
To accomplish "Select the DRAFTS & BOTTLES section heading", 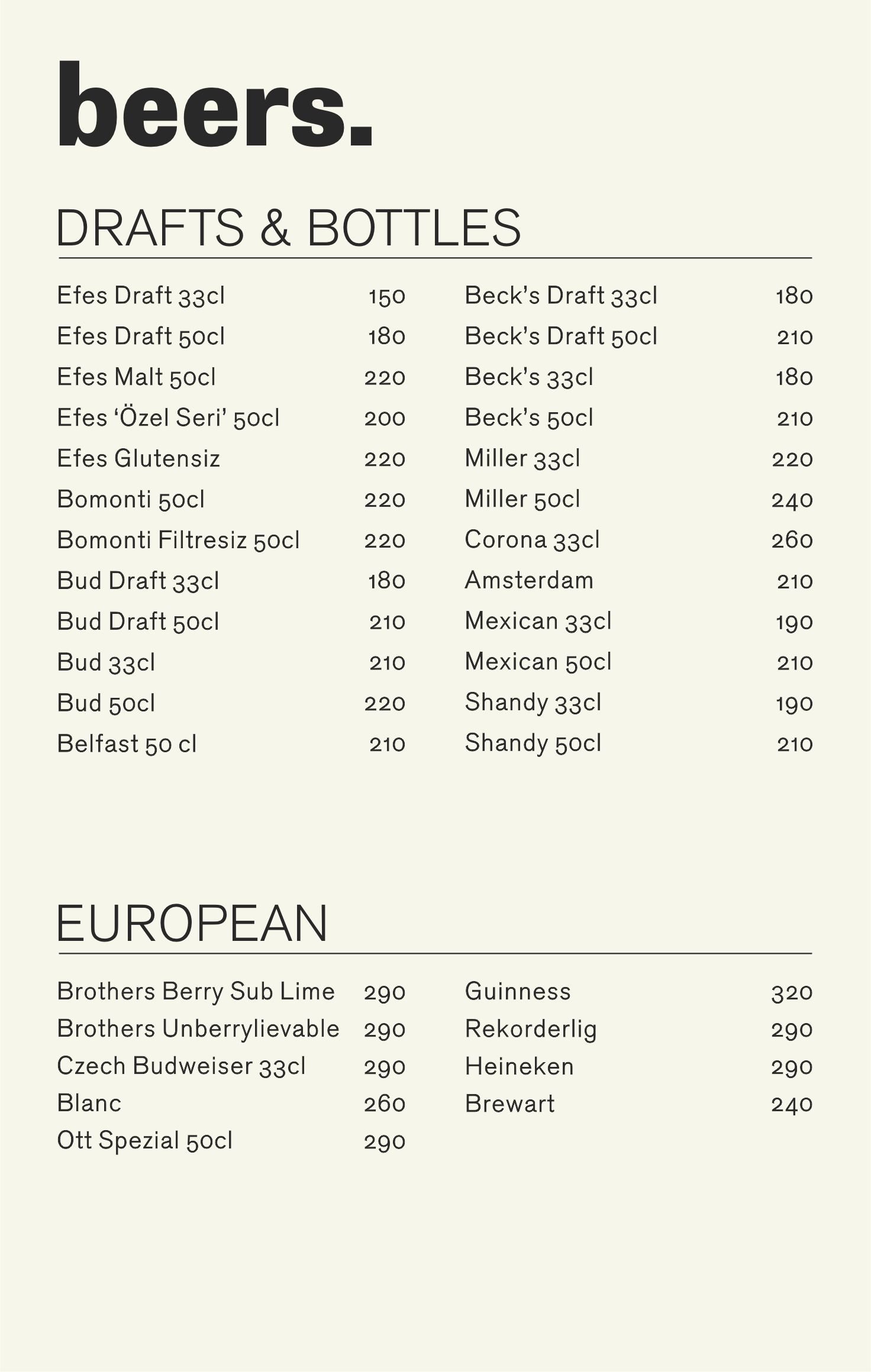I will [288, 228].
